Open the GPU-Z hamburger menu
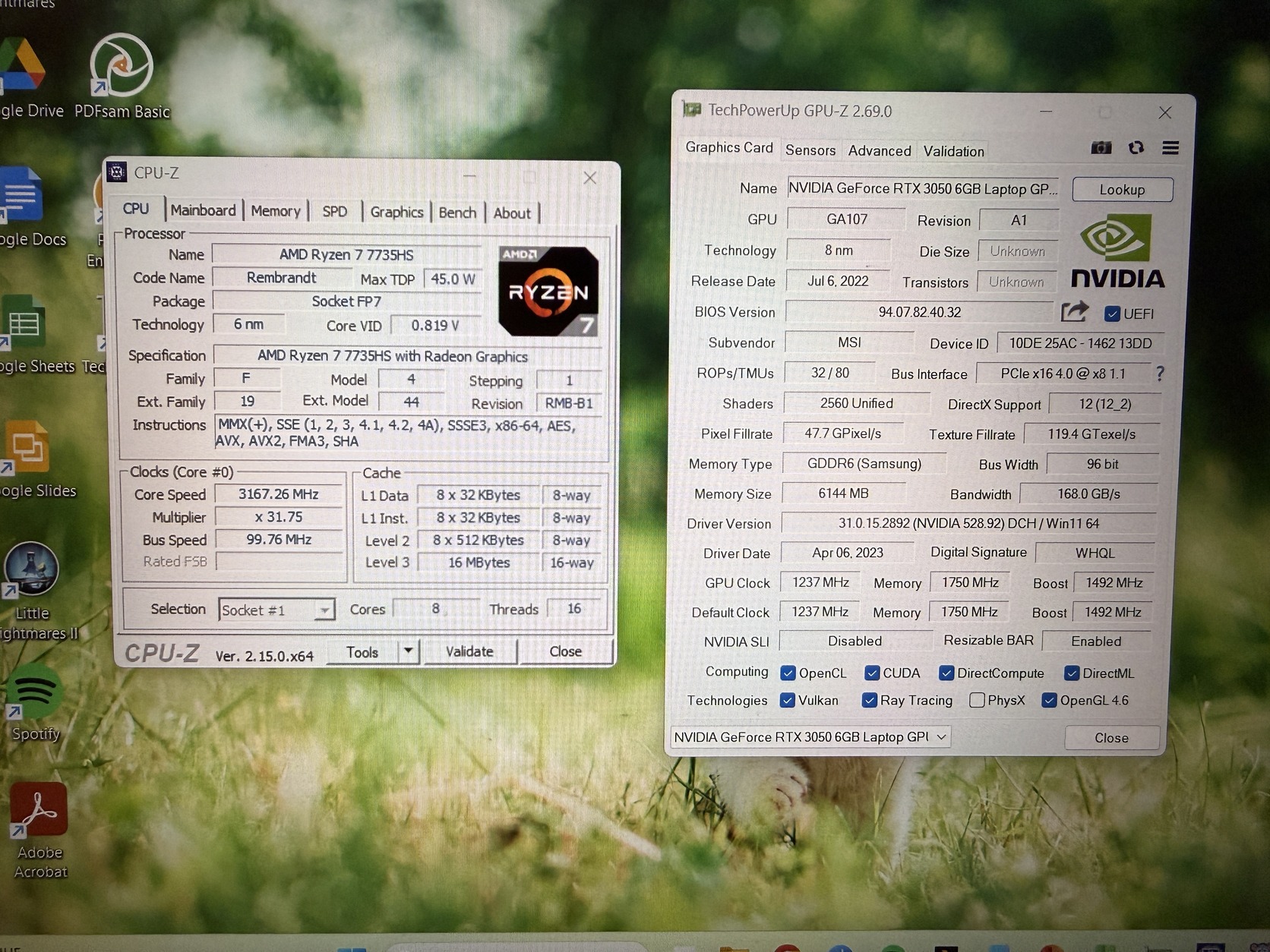This screenshot has height=952, width=1270. point(1170,147)
